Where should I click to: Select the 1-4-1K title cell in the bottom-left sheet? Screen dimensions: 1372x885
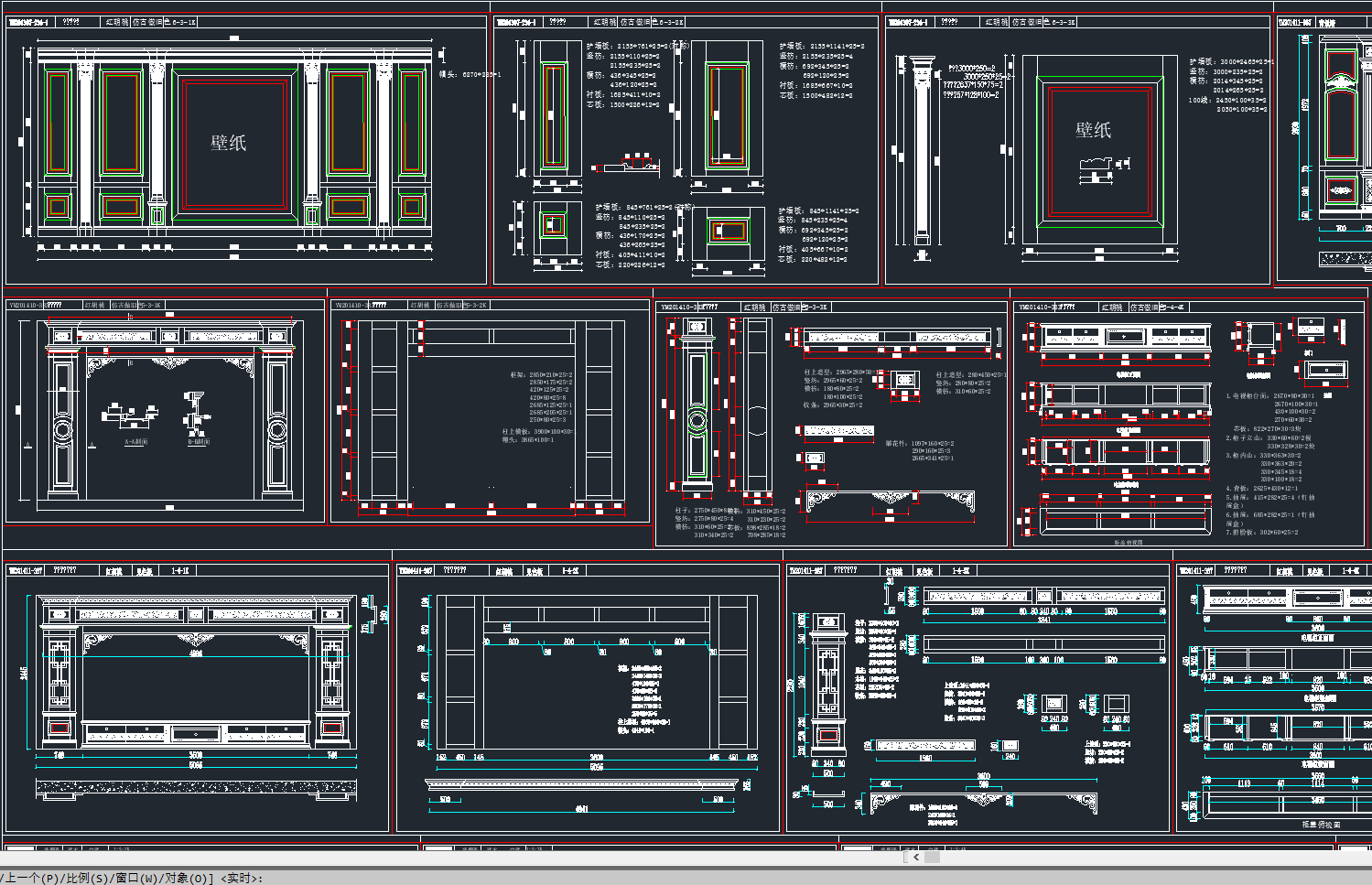pos(180,571)
